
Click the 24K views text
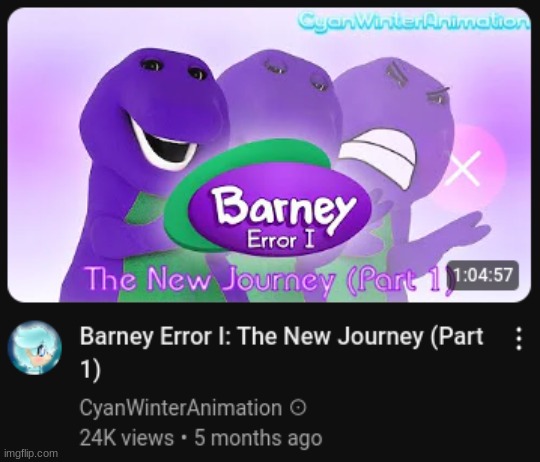tap(127, 439)
